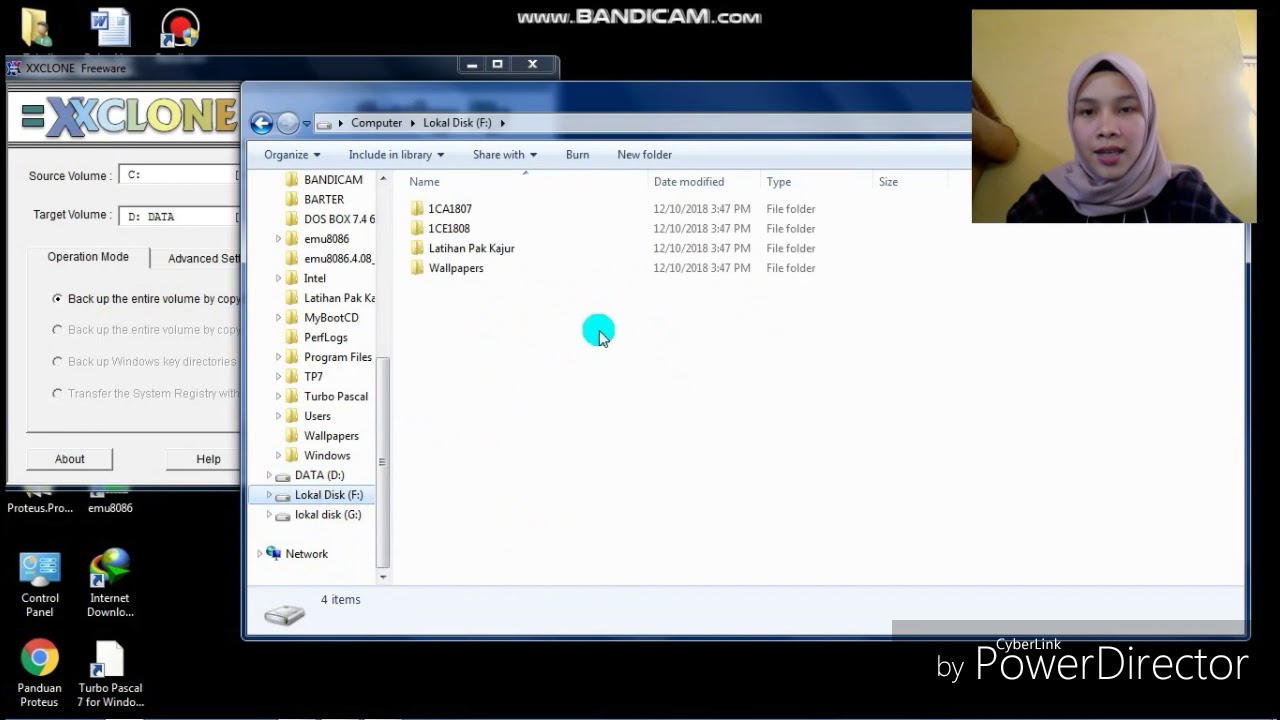Click emu8086 folder icon in tree
Viewport: 1280px width, 720px height.
tap(292, 239)
